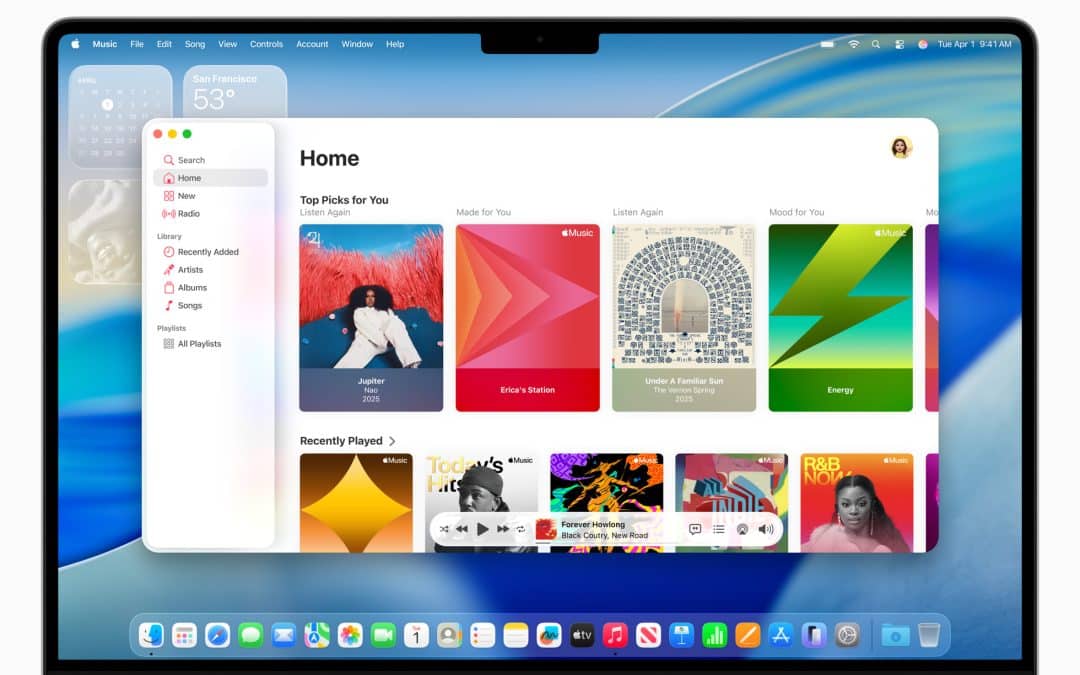Open the account profile avatar

coord(901,147)
